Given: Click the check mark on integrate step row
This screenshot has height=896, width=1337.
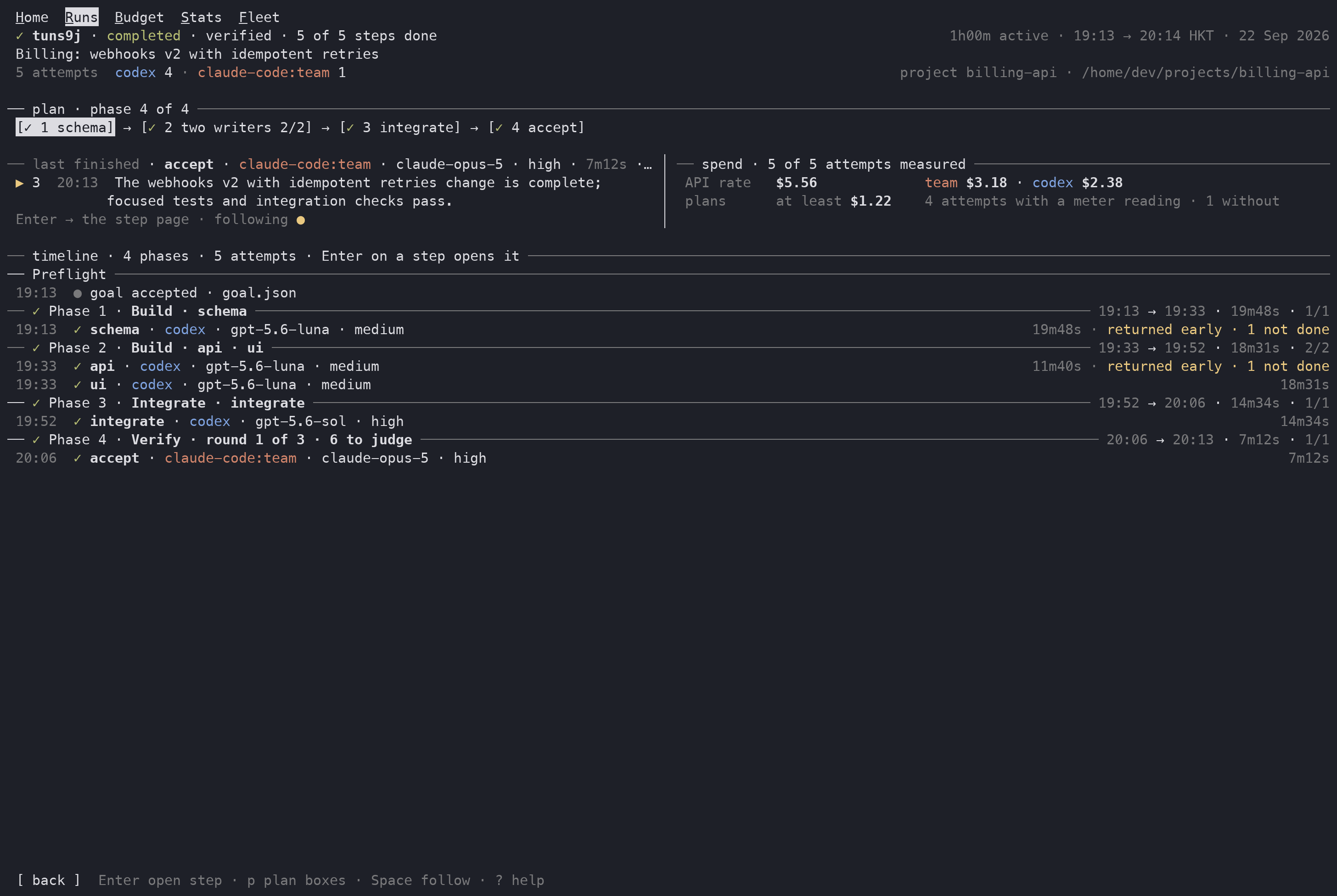Looking at the screenshot, I should 77,421.
